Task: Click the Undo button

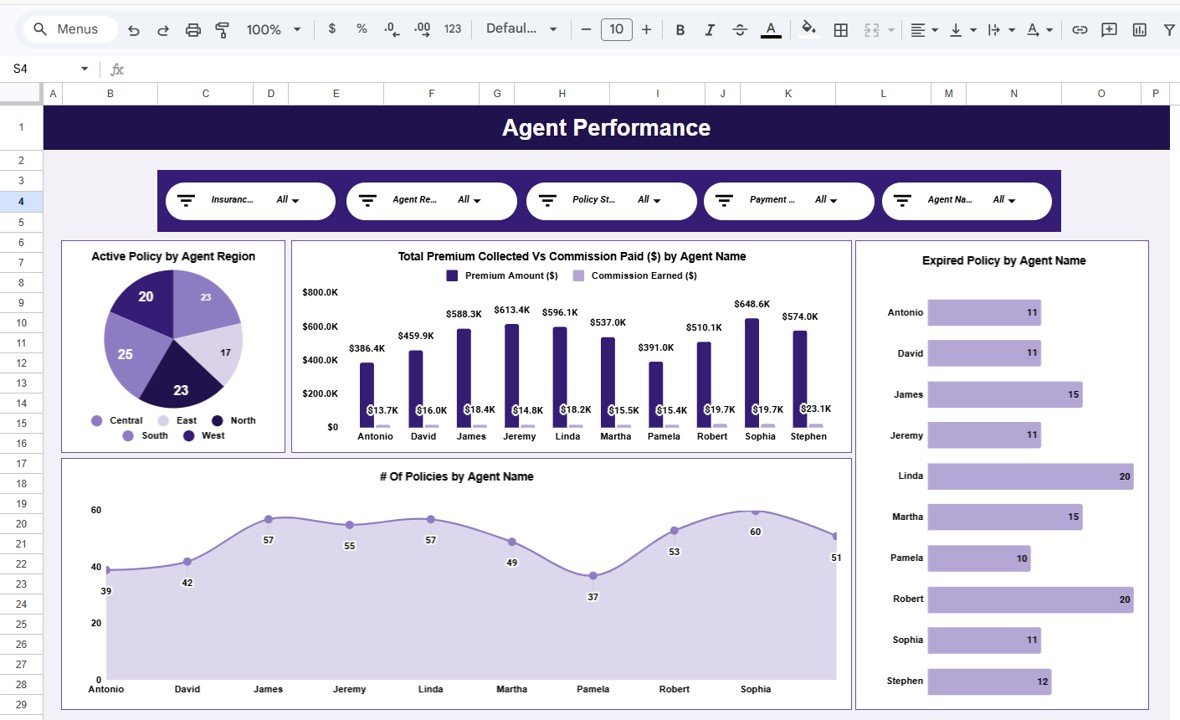Action: pyautogui.click(x=133, y=30)
